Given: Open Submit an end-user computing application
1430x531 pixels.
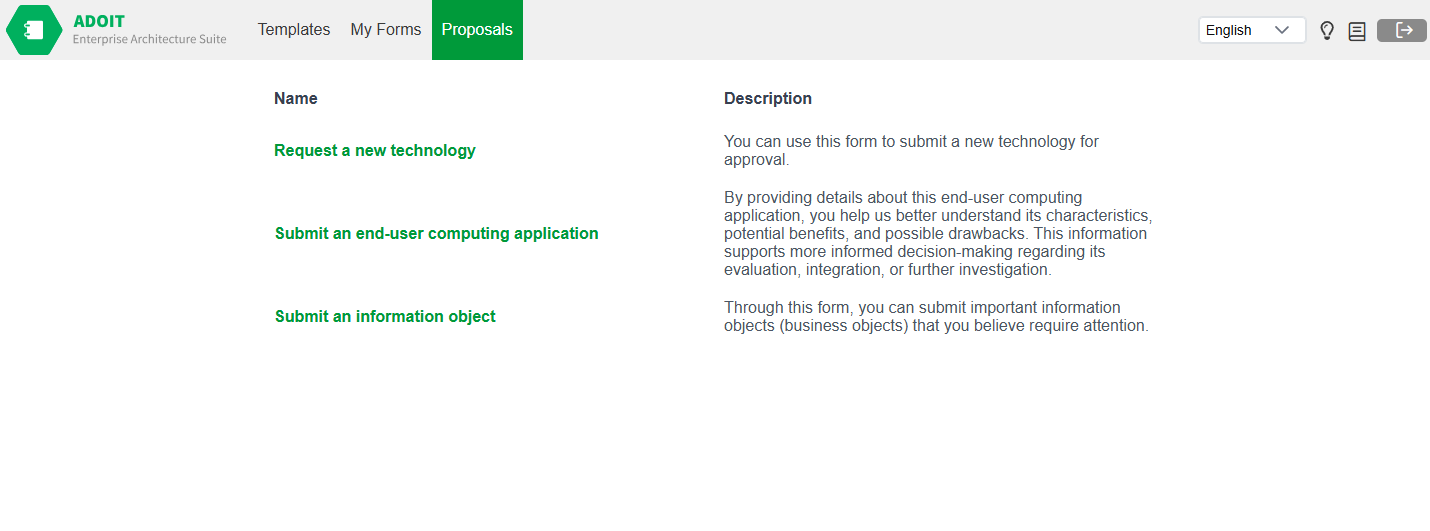Looking at the screenshot, I should [437, 234].
